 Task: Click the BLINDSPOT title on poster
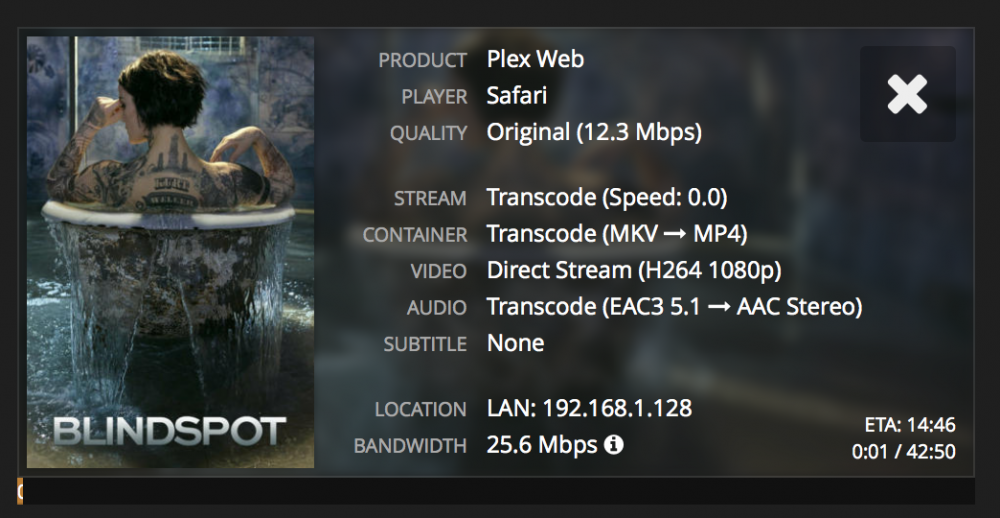click(x=170, y=432)
